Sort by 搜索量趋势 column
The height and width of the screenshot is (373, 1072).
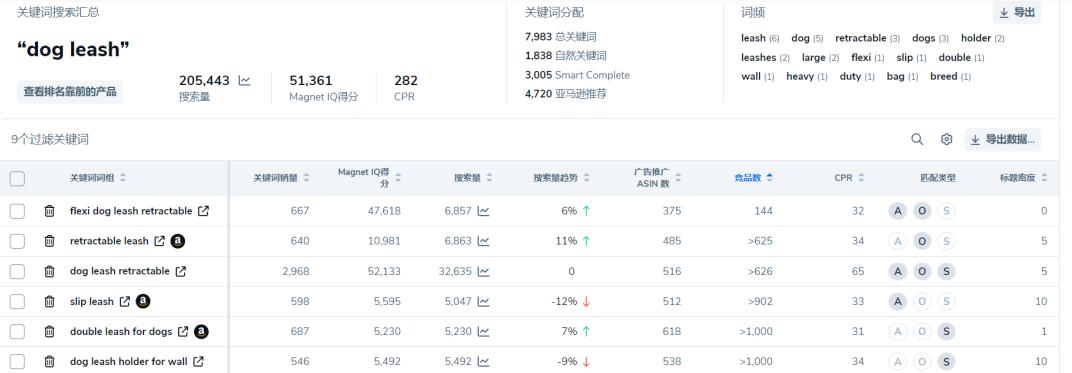point(562,178)
